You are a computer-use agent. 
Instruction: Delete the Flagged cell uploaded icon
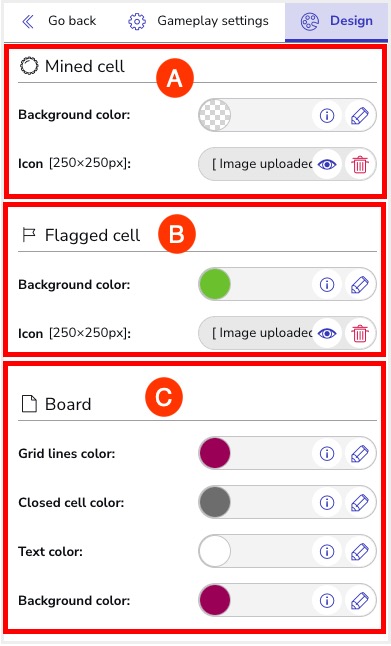[x=360, y=333]
